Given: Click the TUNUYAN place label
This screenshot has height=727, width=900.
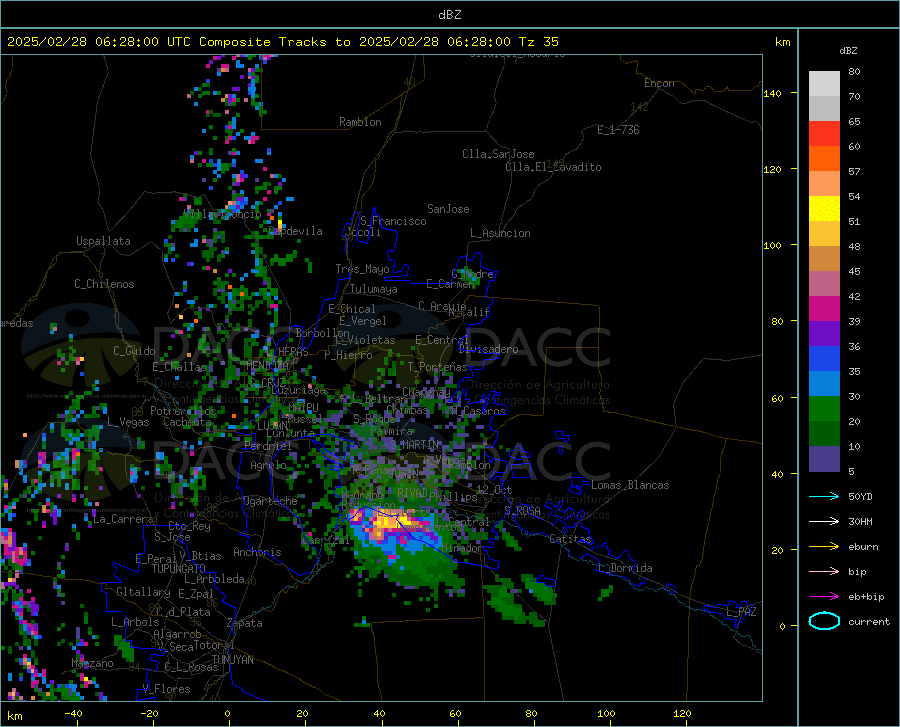Looking at the screenshot, I should pos(232,660).
